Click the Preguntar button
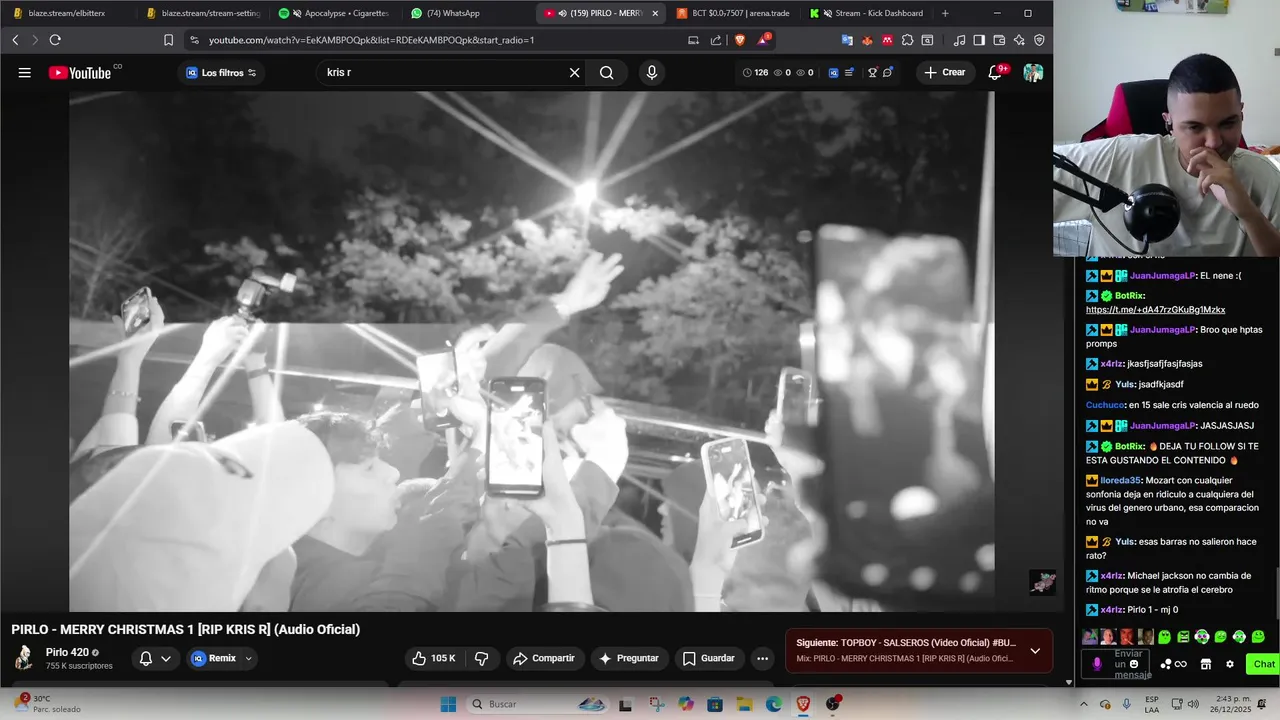Screen dimensions: 1280x720 tap(628, 658)
